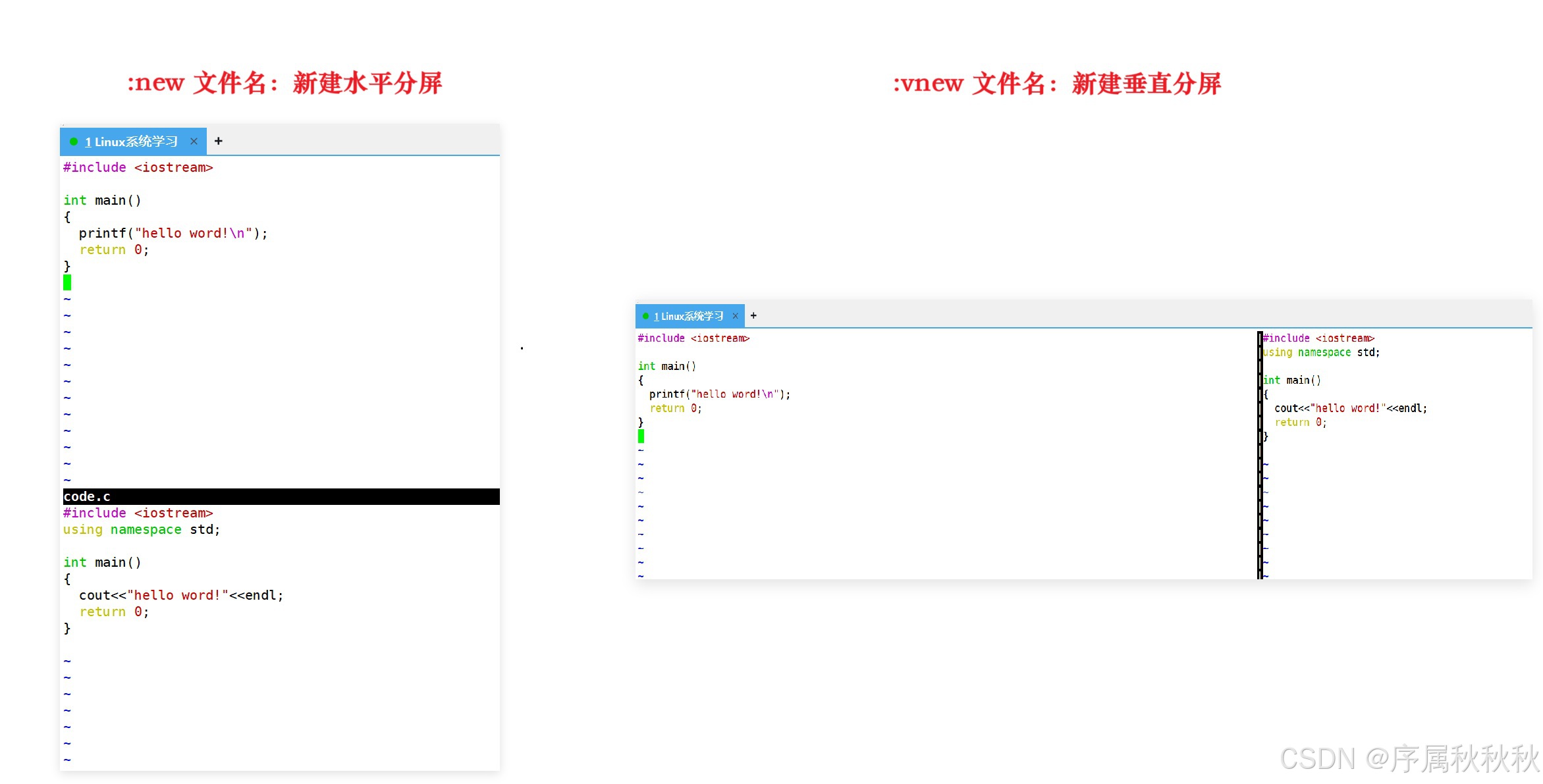The image size is (1543, 784).
Task: Close the right window's Linux系统学习 tab
Action: 735,316
